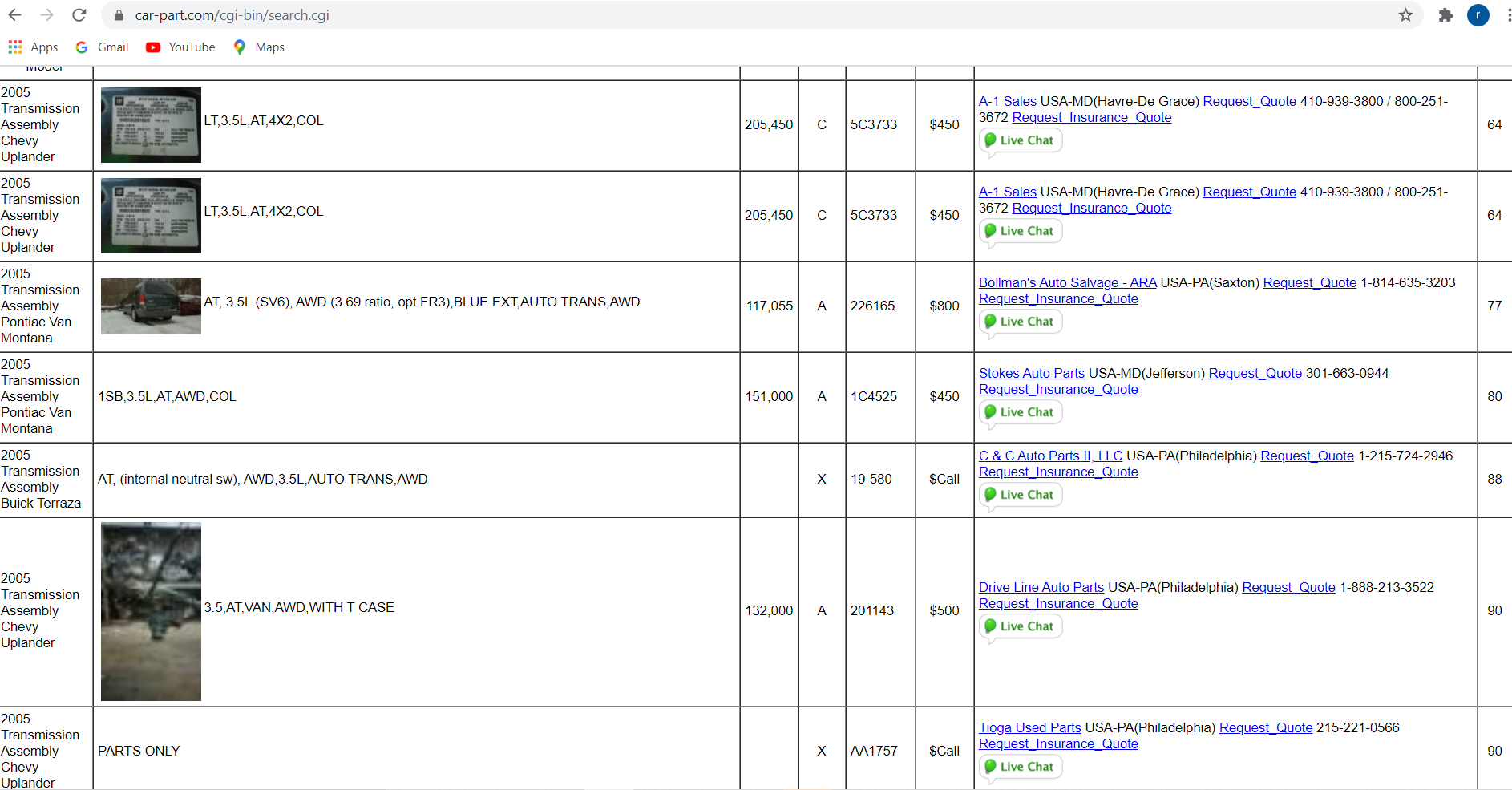Start Live Chat with C & C Auto Parts
The image size is (1512, 790).
point(1021,495)
